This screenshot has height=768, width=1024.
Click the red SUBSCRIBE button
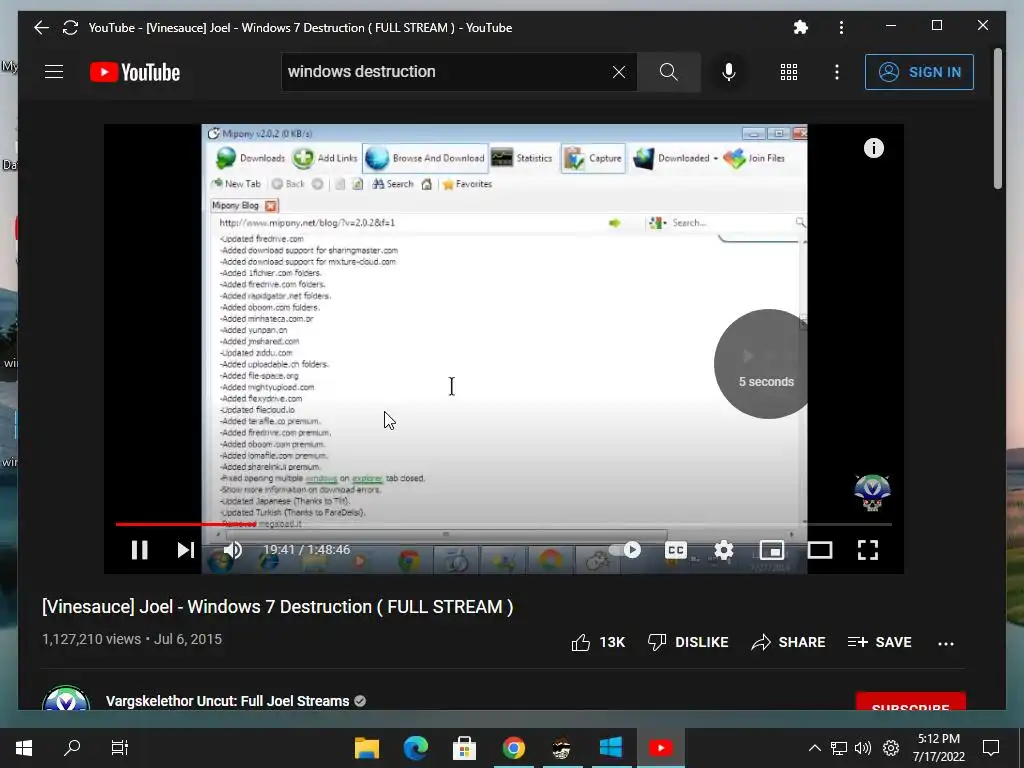(910, 701)
